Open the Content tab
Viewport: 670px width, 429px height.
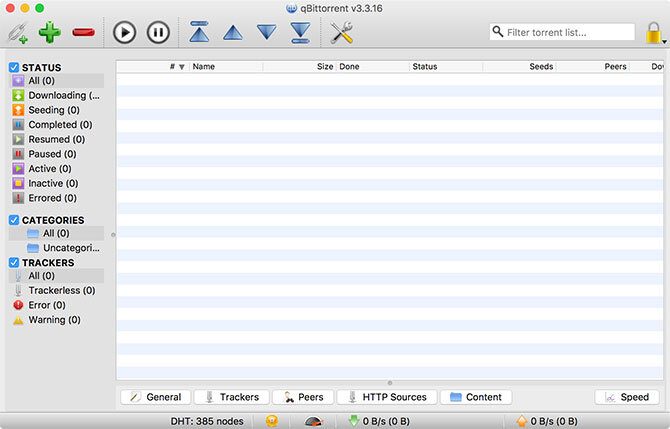476,397
